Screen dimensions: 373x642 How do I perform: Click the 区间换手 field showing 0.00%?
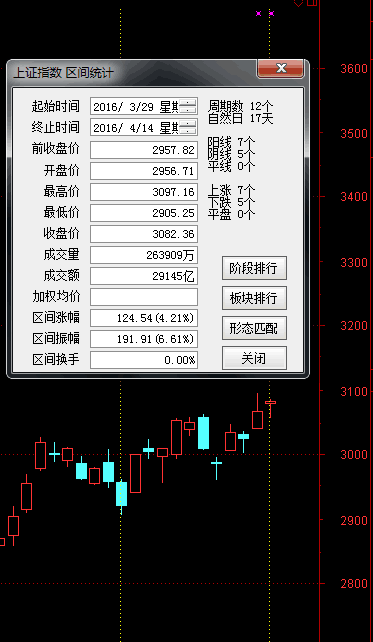pyautogui.click(x=144, y=360)
